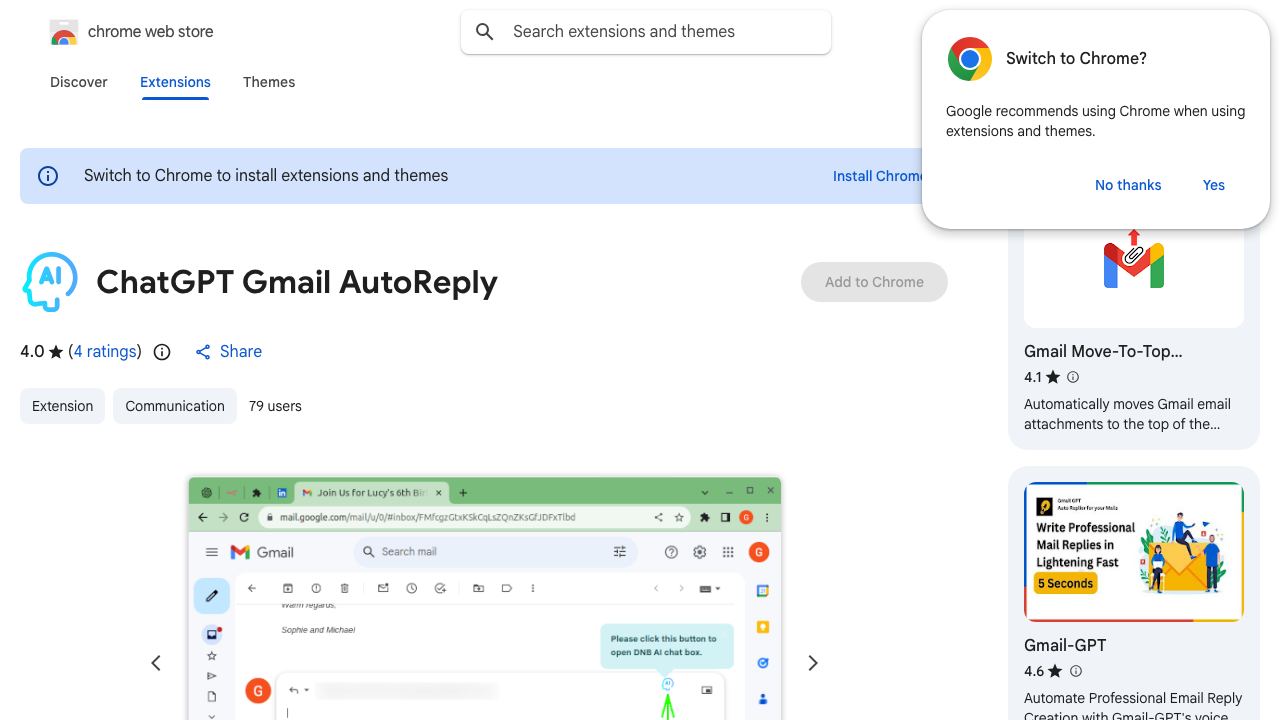This screenshot has height=720, width=1280.
Task: Open the Extensions tab
Action: 175,82
